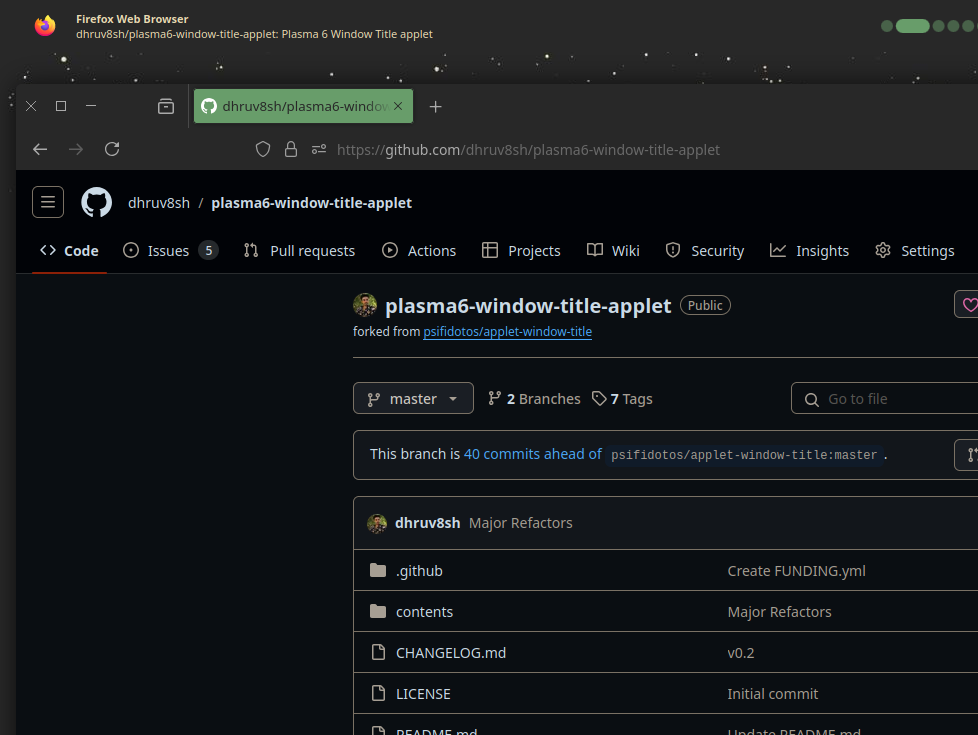978x735 pixels.
Task: Open the Wiki tab
Action: 613,251
